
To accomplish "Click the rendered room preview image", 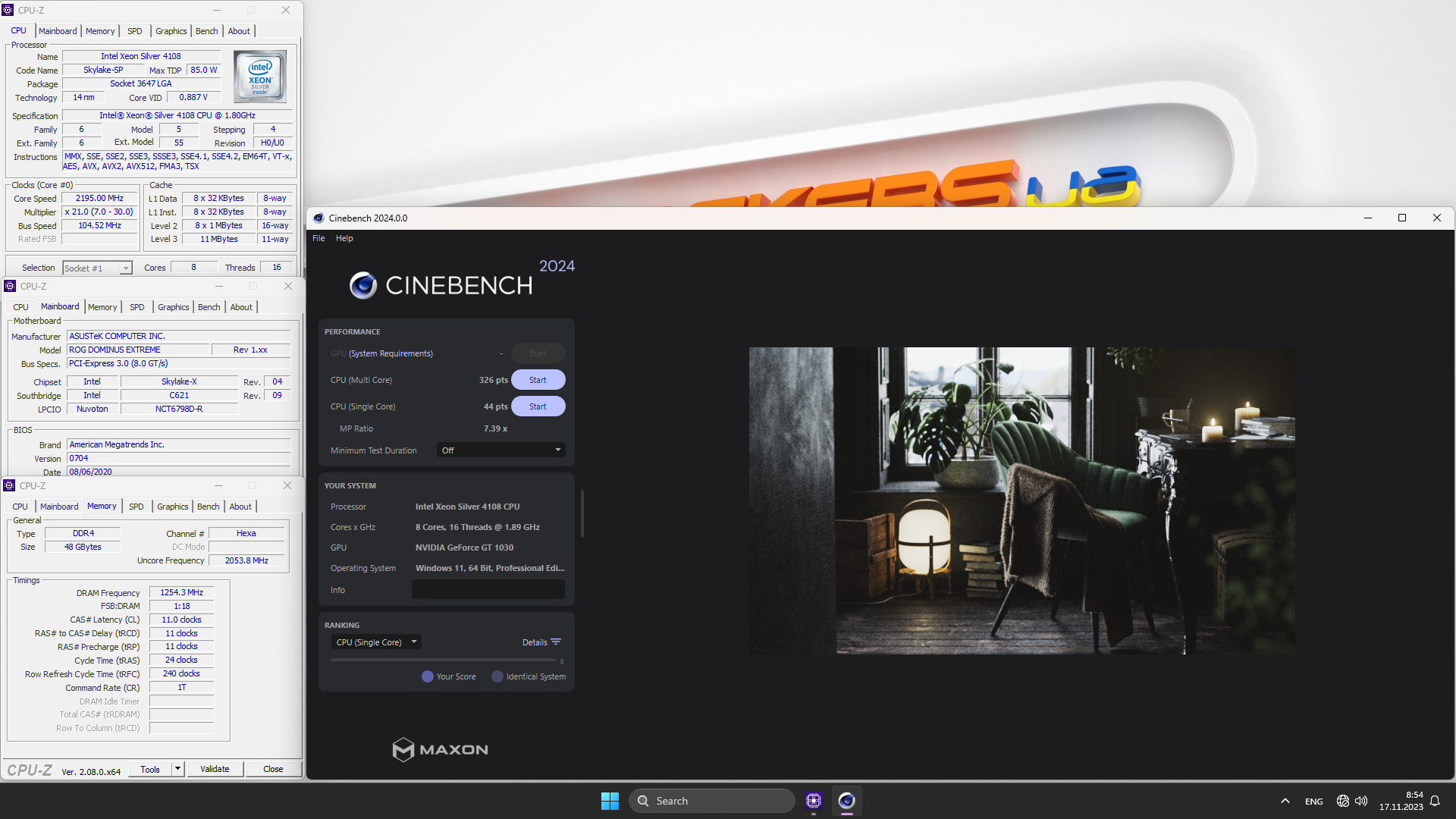I will tap(1021, 500).
